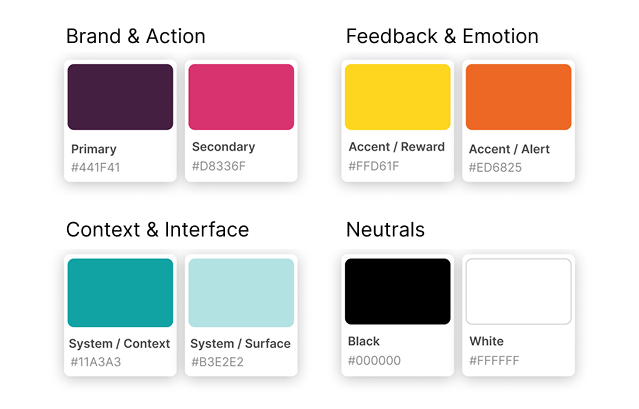This screenshot has width=639, height=409.
Task: Pick the White color swatch
Action: pos(518,291)
